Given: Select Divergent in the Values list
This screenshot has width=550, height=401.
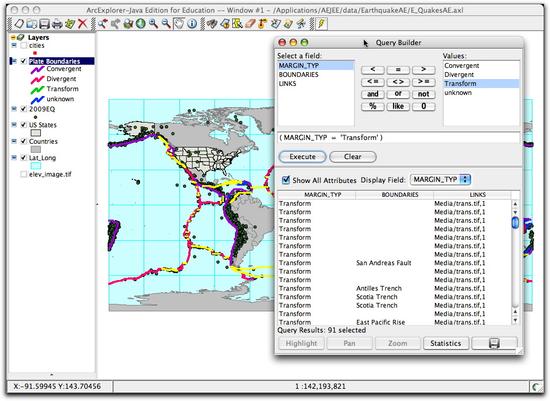Looking at the screenshot, I should (x=459, y=75).
